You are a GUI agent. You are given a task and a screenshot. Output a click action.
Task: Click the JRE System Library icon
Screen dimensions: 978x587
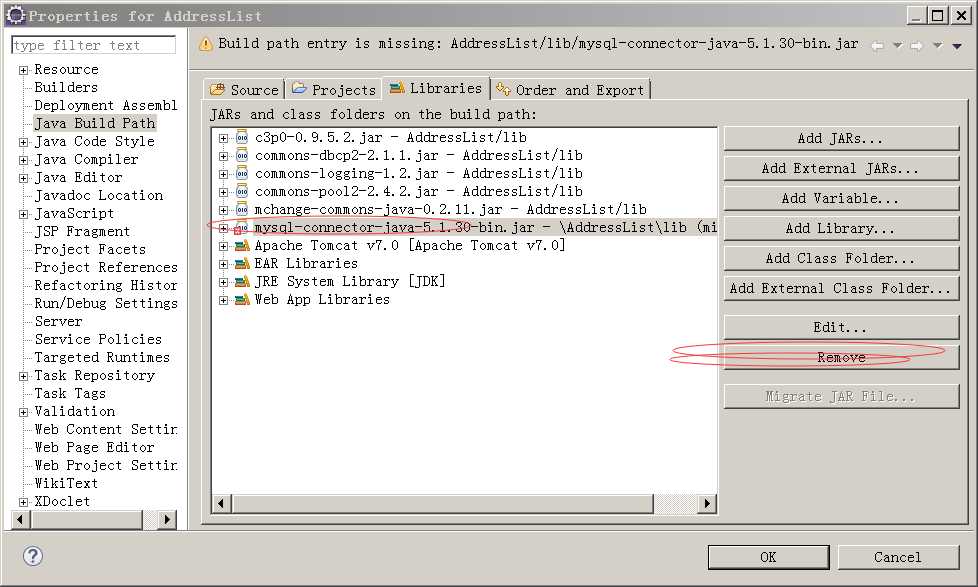(242, 283)
